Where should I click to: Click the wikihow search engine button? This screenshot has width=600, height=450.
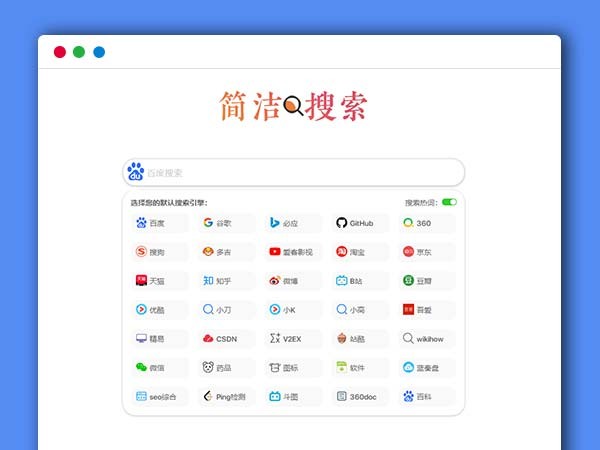click(427, 339)
